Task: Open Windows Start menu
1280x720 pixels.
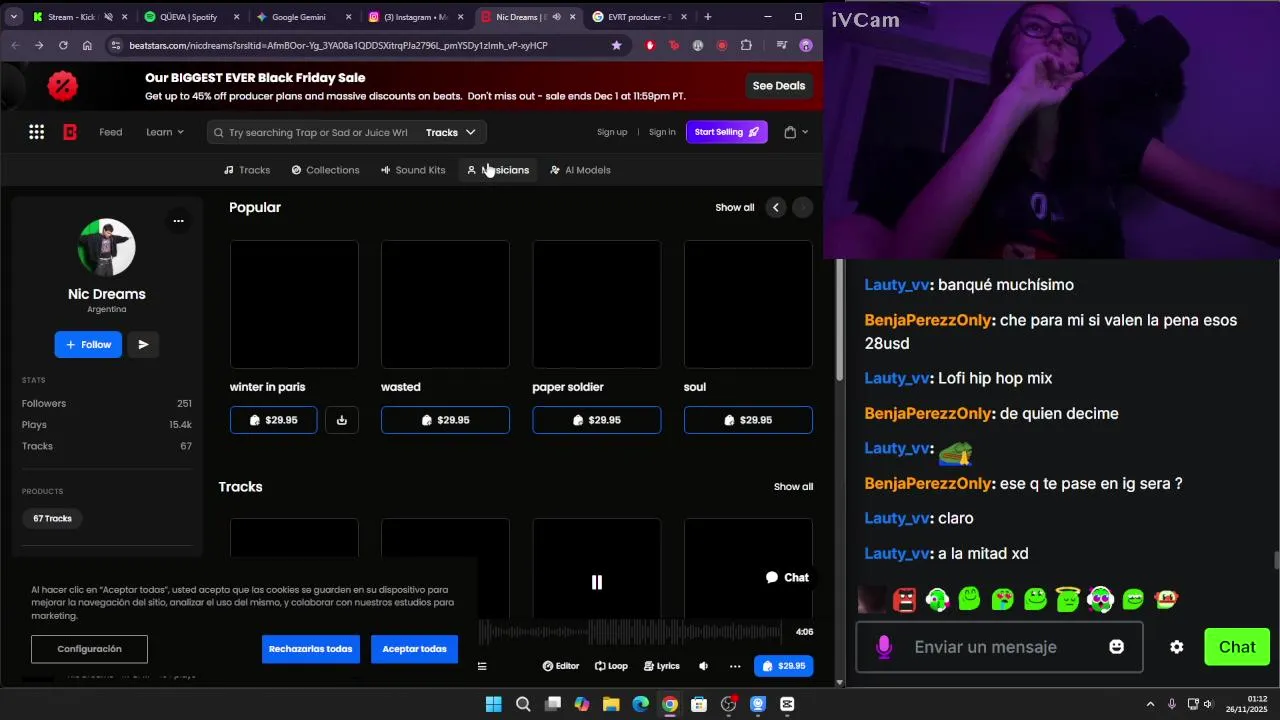Action: (x=493, y=704)
